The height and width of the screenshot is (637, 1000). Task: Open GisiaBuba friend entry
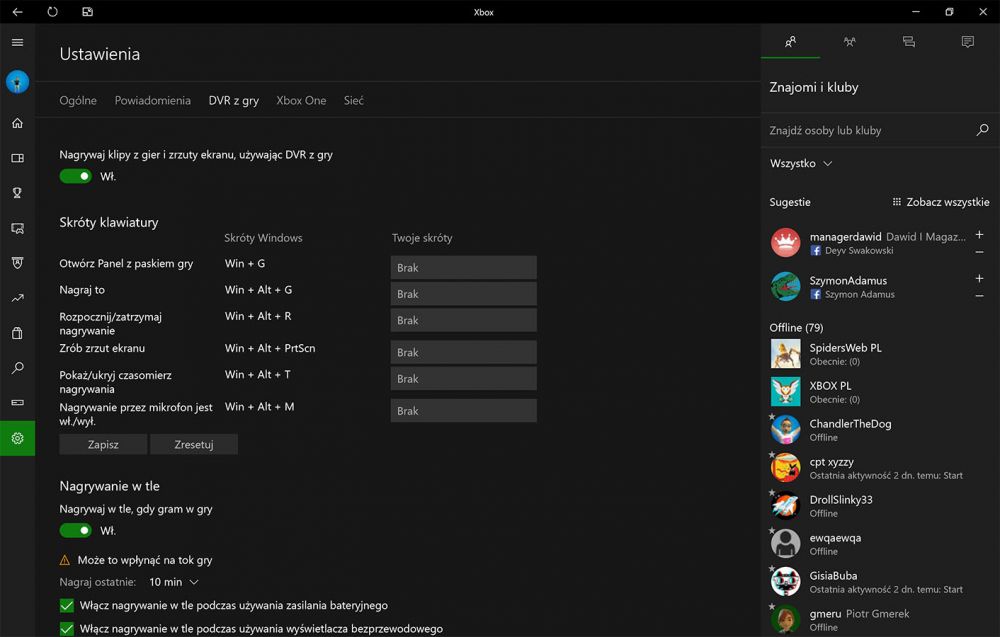click(880, 582)
